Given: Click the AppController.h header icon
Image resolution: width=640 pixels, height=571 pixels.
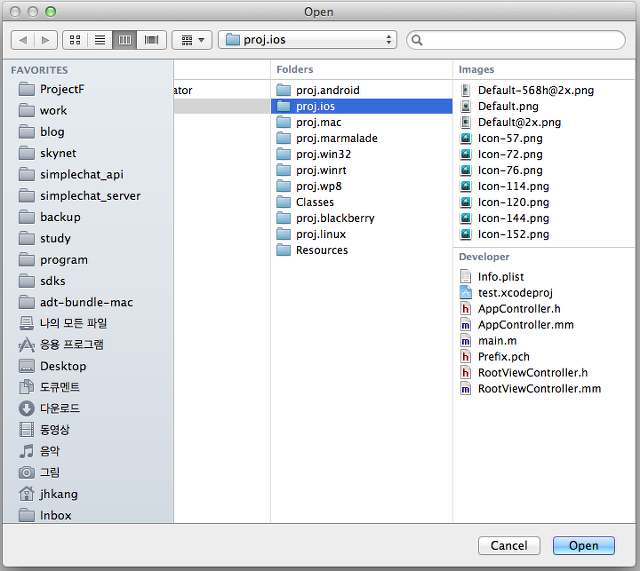Looking at the screenshot, I should click(465, 309).
